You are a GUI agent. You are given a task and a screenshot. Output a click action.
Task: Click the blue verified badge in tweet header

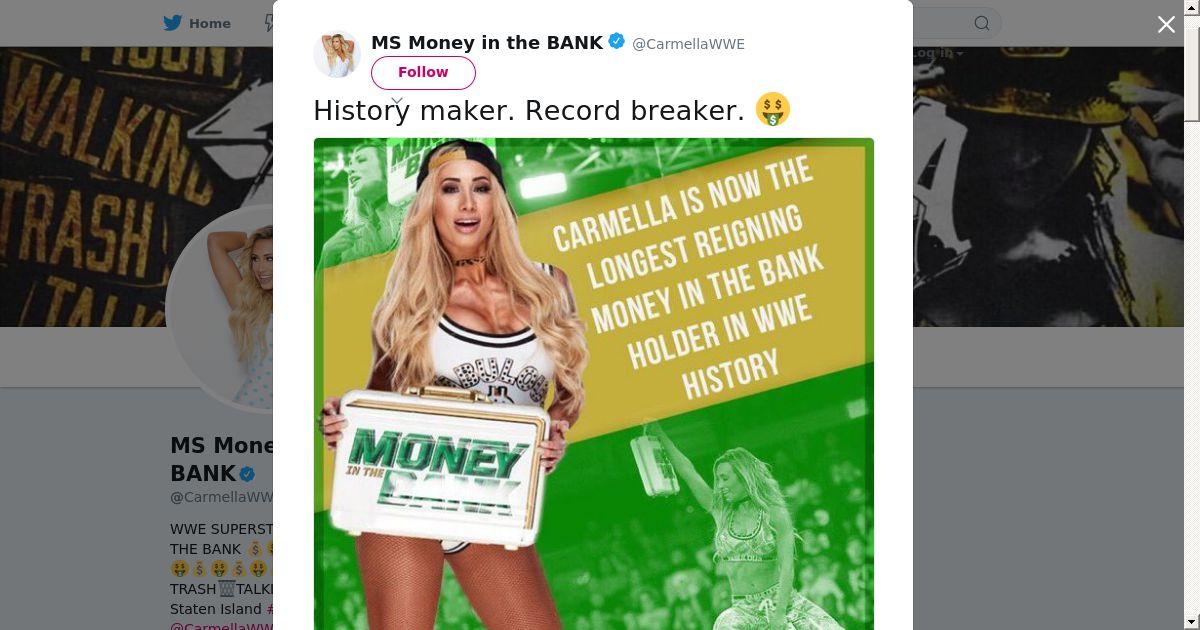pyautogui.click(x=617, y=42)
